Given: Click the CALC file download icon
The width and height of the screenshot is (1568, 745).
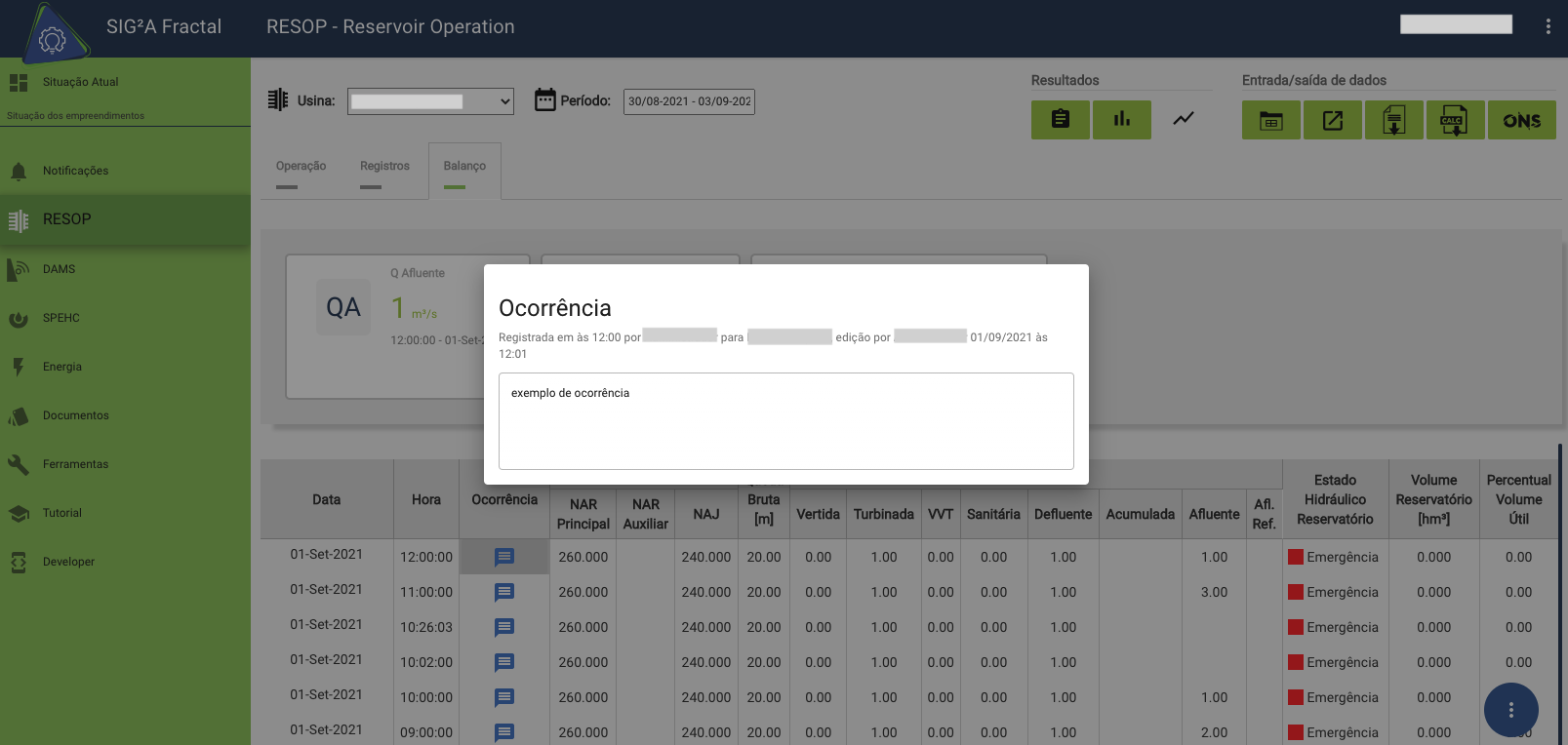Looking at the screenshot, I should click(1454, 121).
